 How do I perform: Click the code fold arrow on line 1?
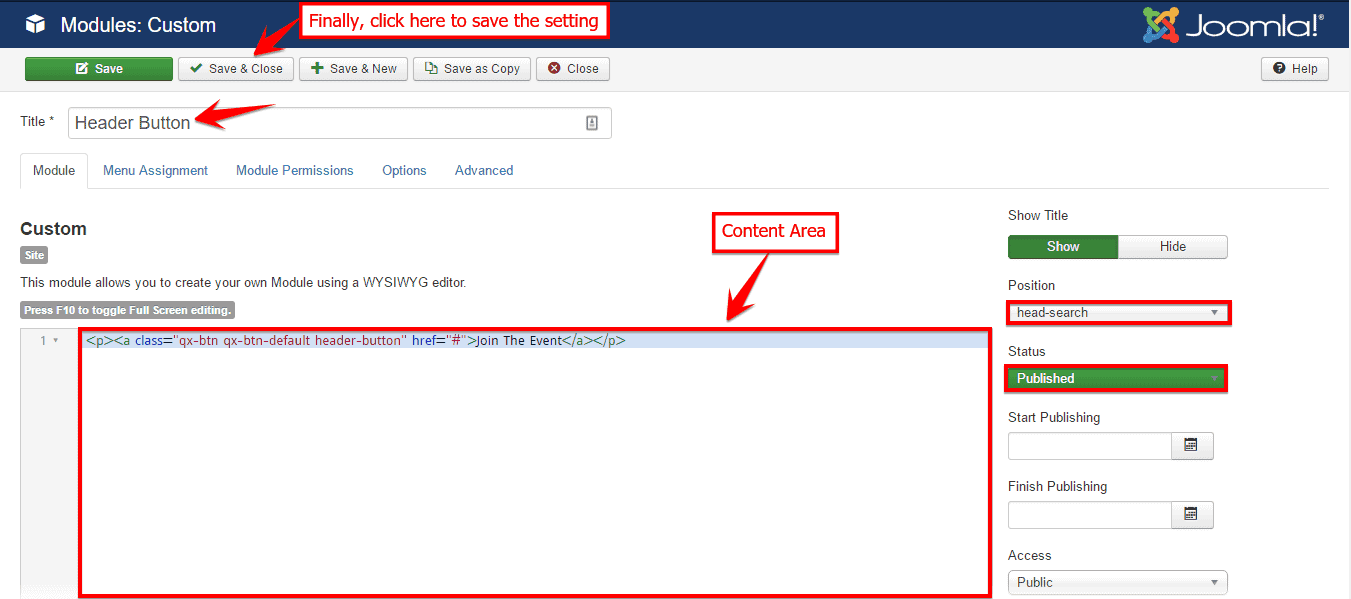coord(56,341)
